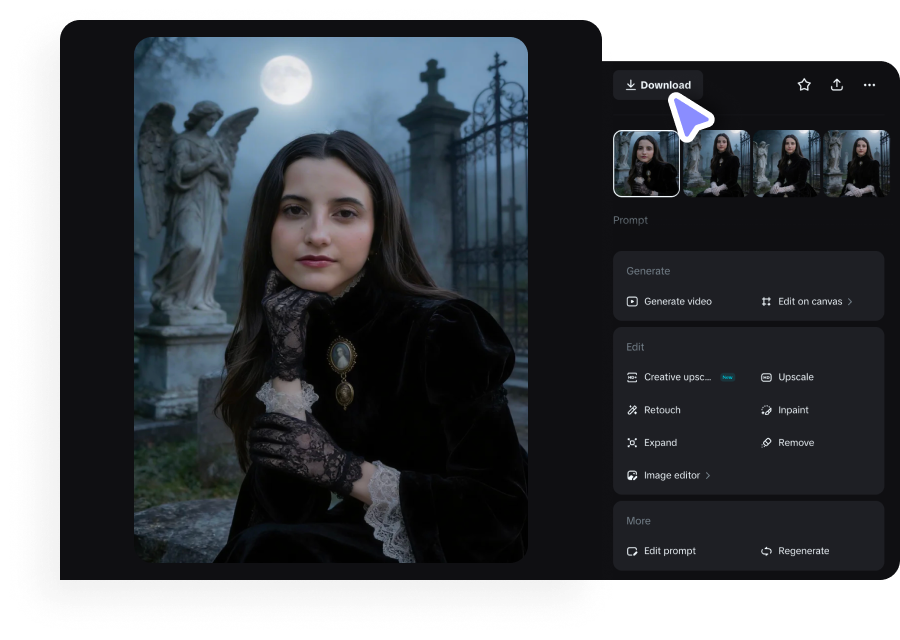
Task: Open the Image editor chevron arrow
Action: click(x=707, y=475)
